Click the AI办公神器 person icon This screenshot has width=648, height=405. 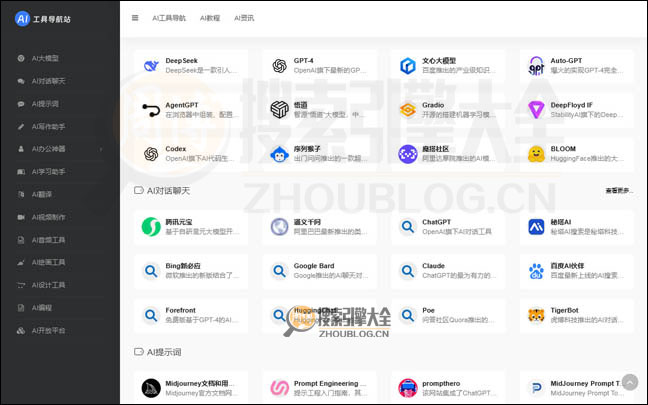pyautogui.click(x=21, y=149)
